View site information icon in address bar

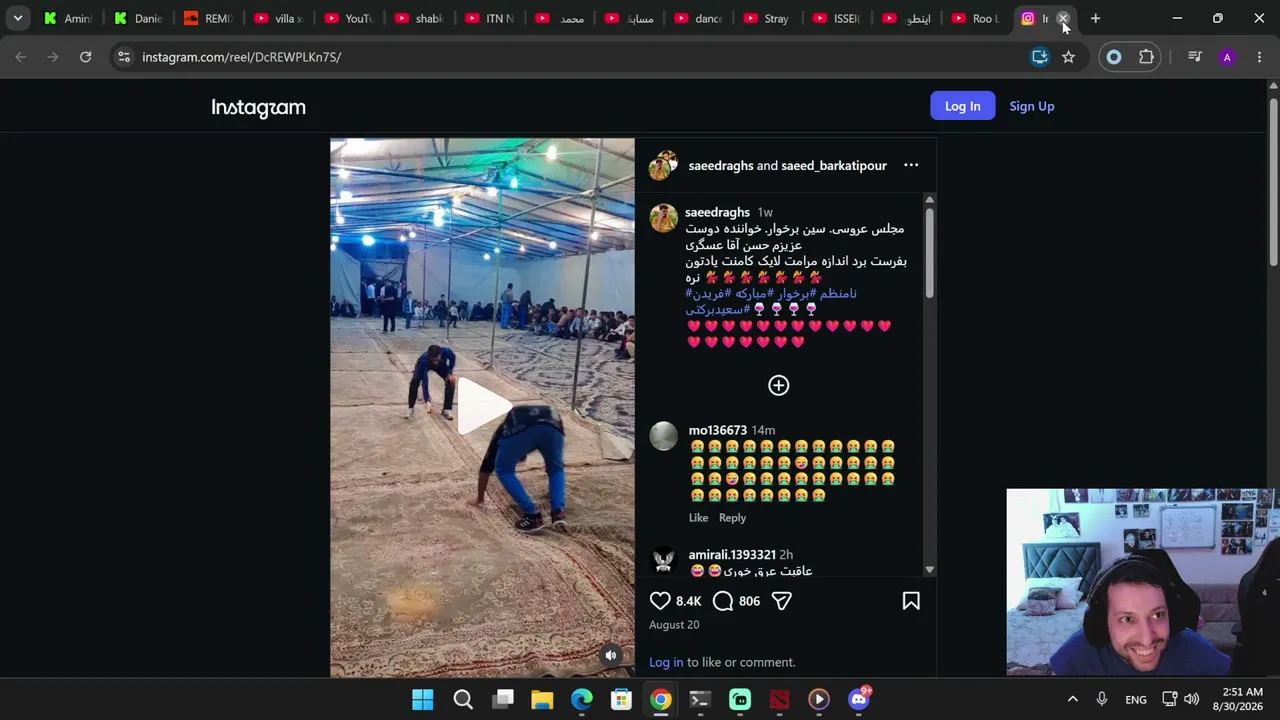click(x=124, y=57)
